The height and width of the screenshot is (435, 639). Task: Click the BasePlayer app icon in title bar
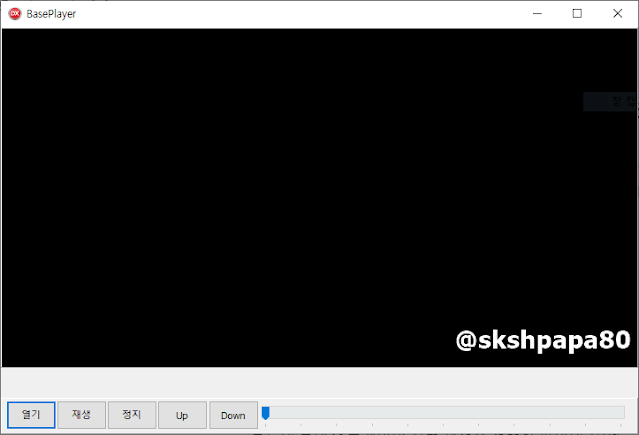[15, 14]
